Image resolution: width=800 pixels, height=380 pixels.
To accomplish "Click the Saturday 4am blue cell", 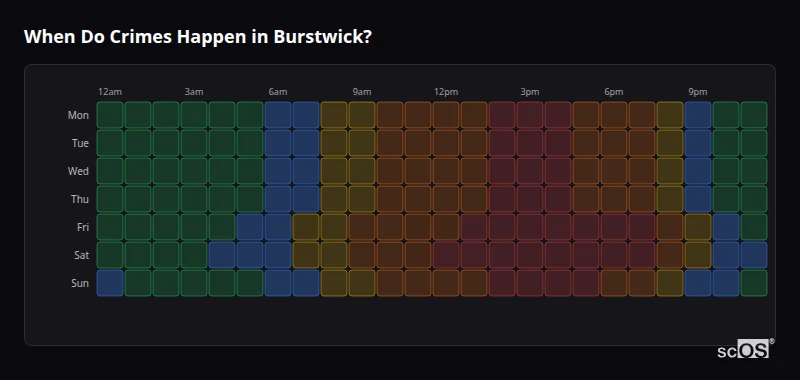I will click(222, 255).
